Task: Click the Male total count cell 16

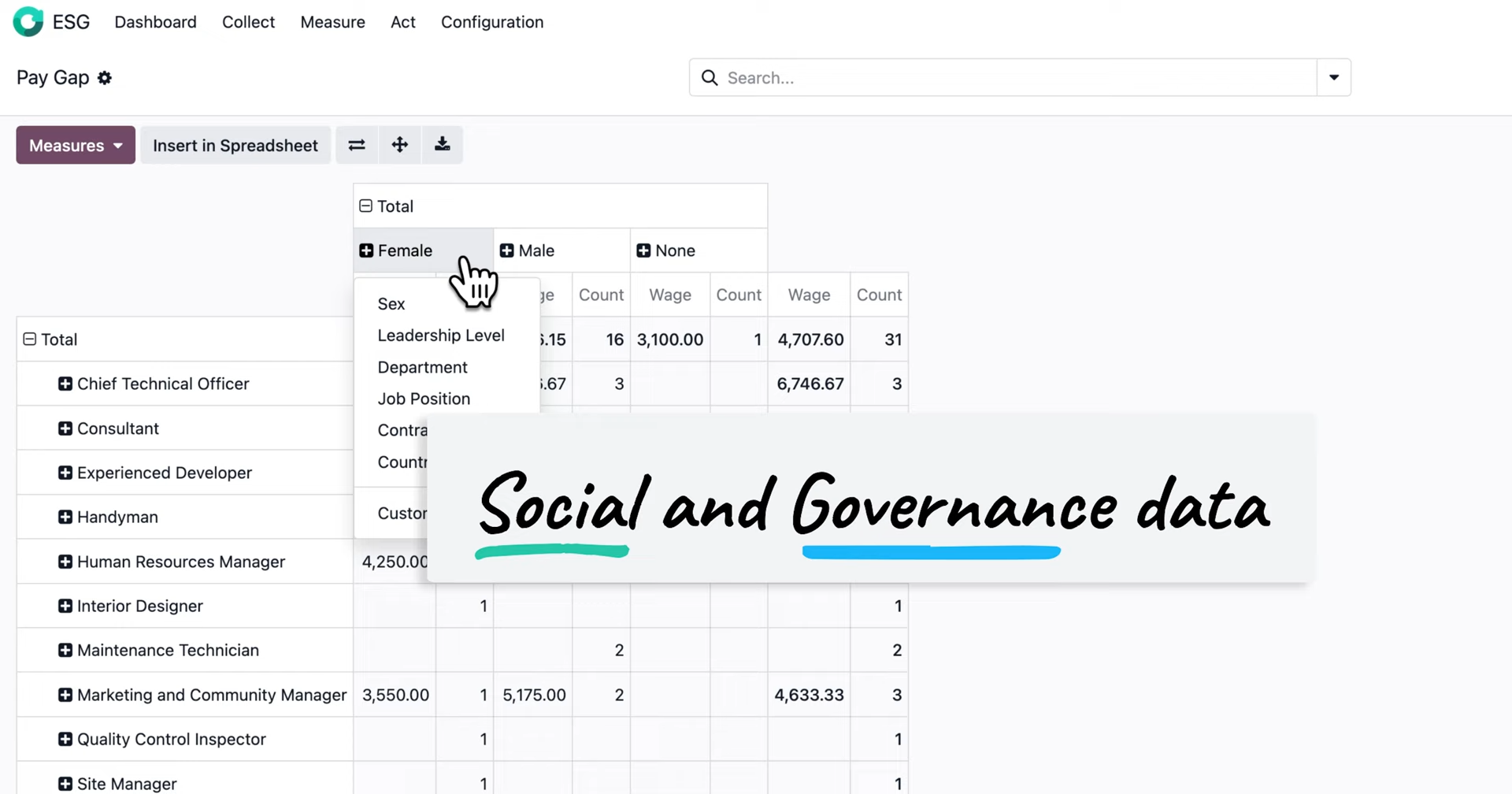Action: [602, 339]
